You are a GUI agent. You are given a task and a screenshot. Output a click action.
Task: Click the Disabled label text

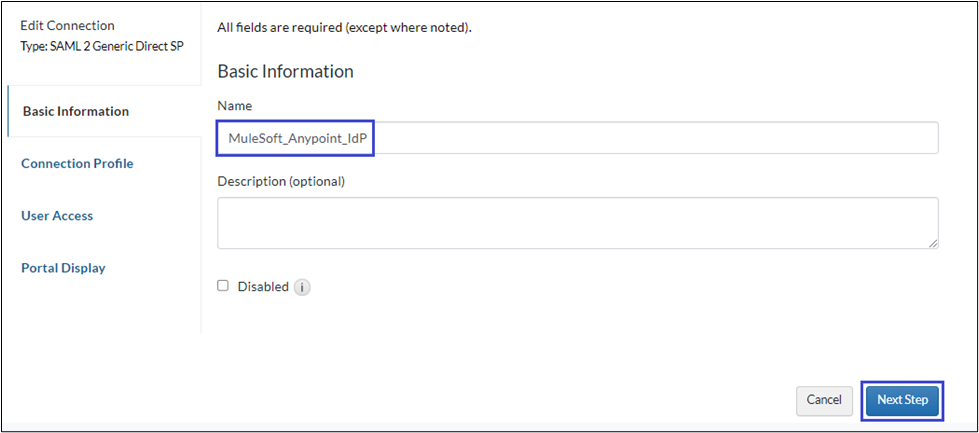click(x=263, y=287)
